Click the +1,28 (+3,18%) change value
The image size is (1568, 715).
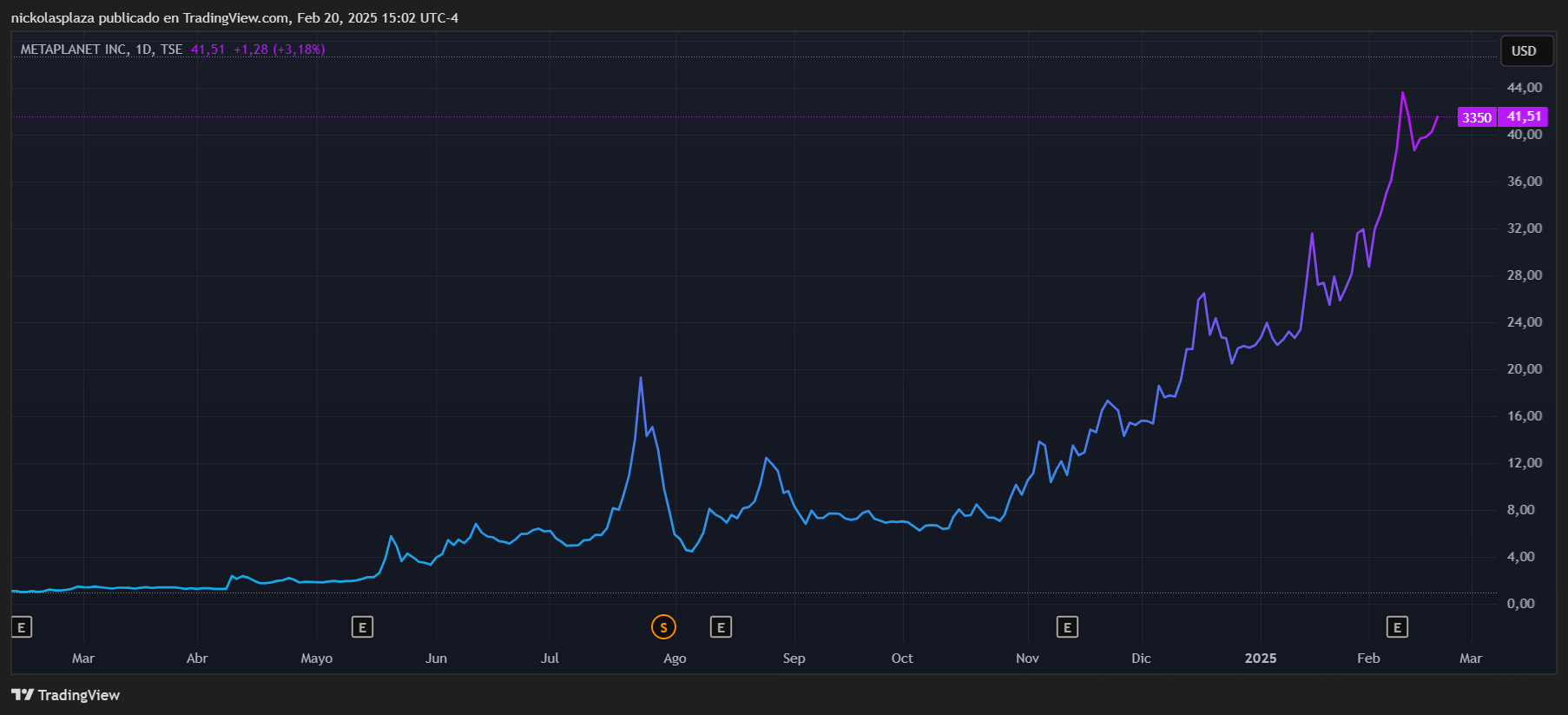(x=280, y=50)
